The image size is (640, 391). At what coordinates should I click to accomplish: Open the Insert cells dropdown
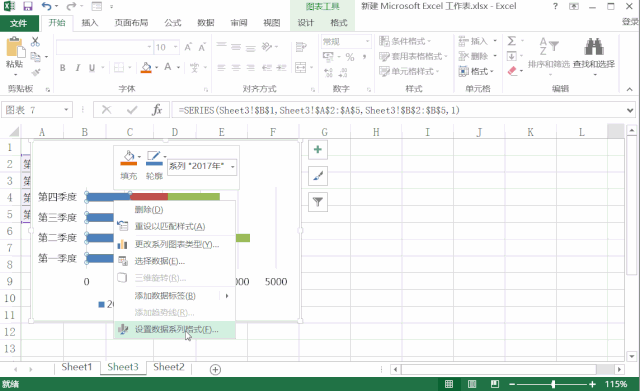[x=478, y=41]
